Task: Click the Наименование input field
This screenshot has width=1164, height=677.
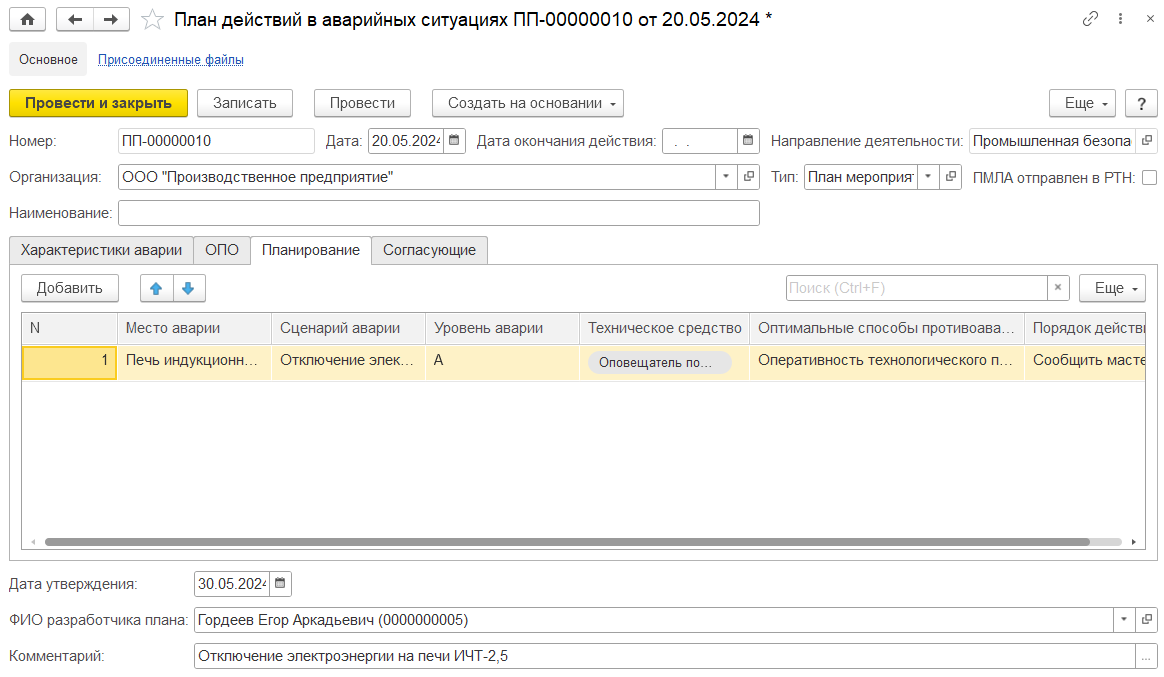Action: [x=438, y=213]
